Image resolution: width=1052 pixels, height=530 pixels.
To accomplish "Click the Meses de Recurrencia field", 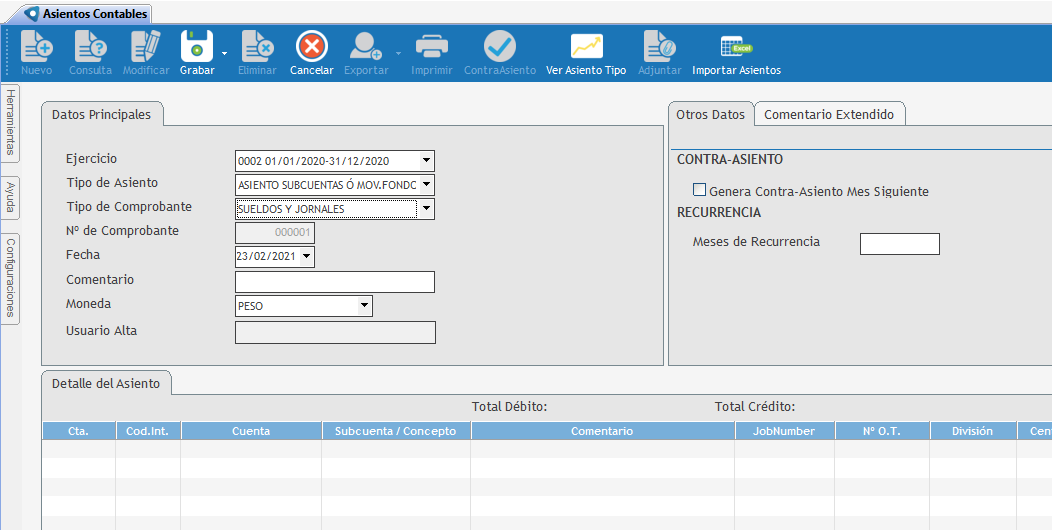I will 899,244.
